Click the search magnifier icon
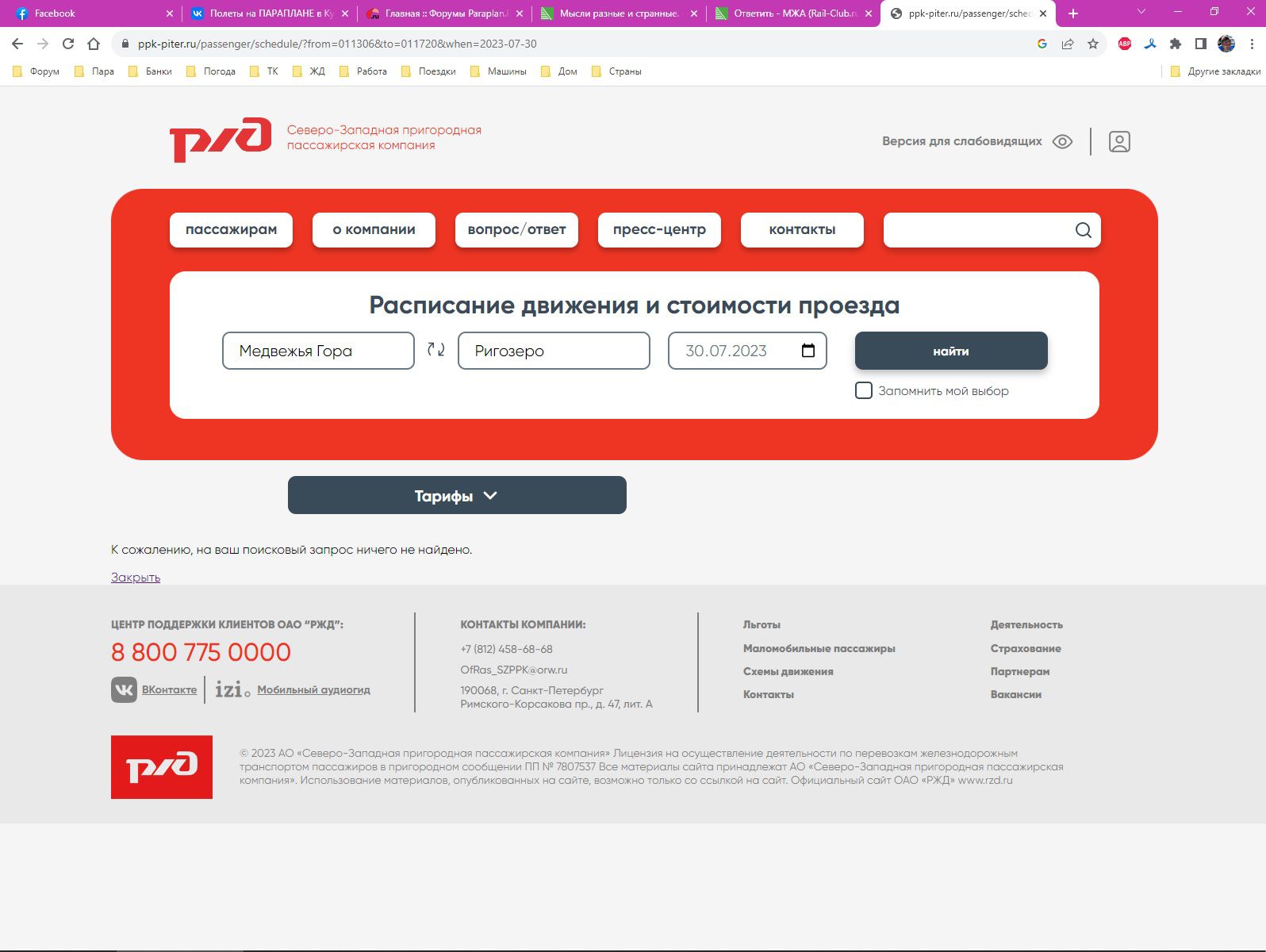 coord(1083,230)
